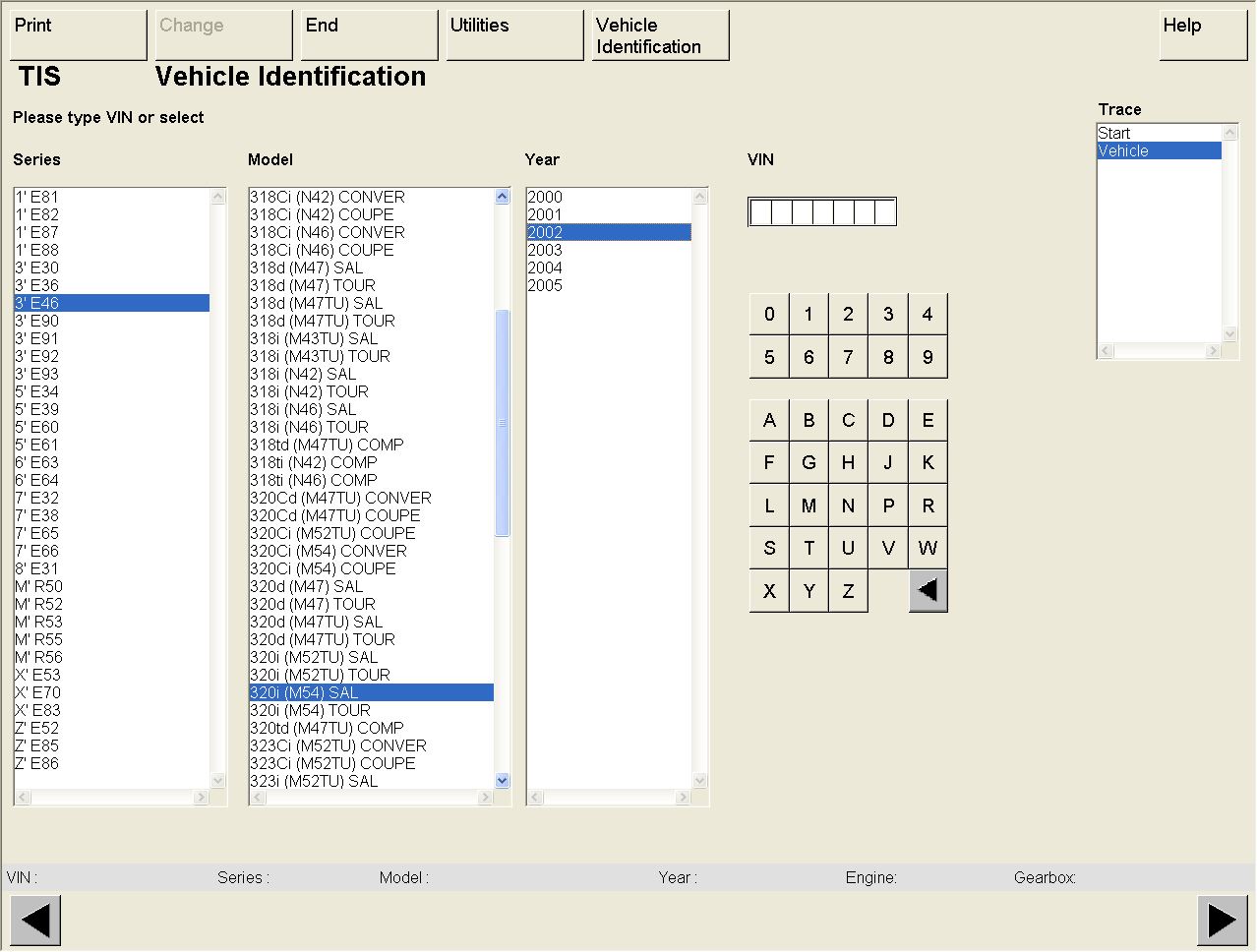Viewport: 1257px width, 952px height.
Task: Select model 320Cd (M47TU) COUPE
Action: tap(372, 515)
